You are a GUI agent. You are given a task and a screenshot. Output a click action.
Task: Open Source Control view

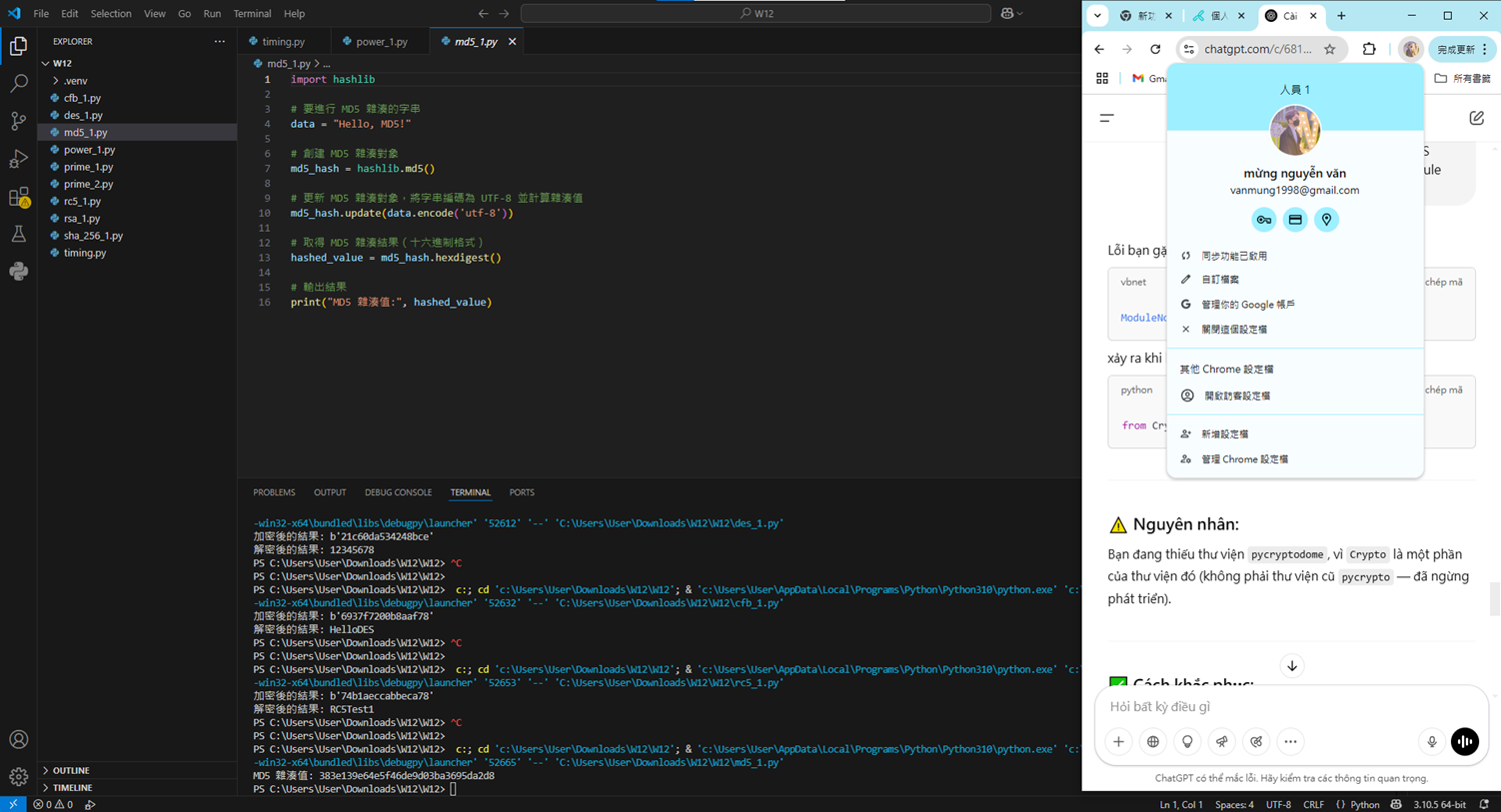[x=18, y=121]
